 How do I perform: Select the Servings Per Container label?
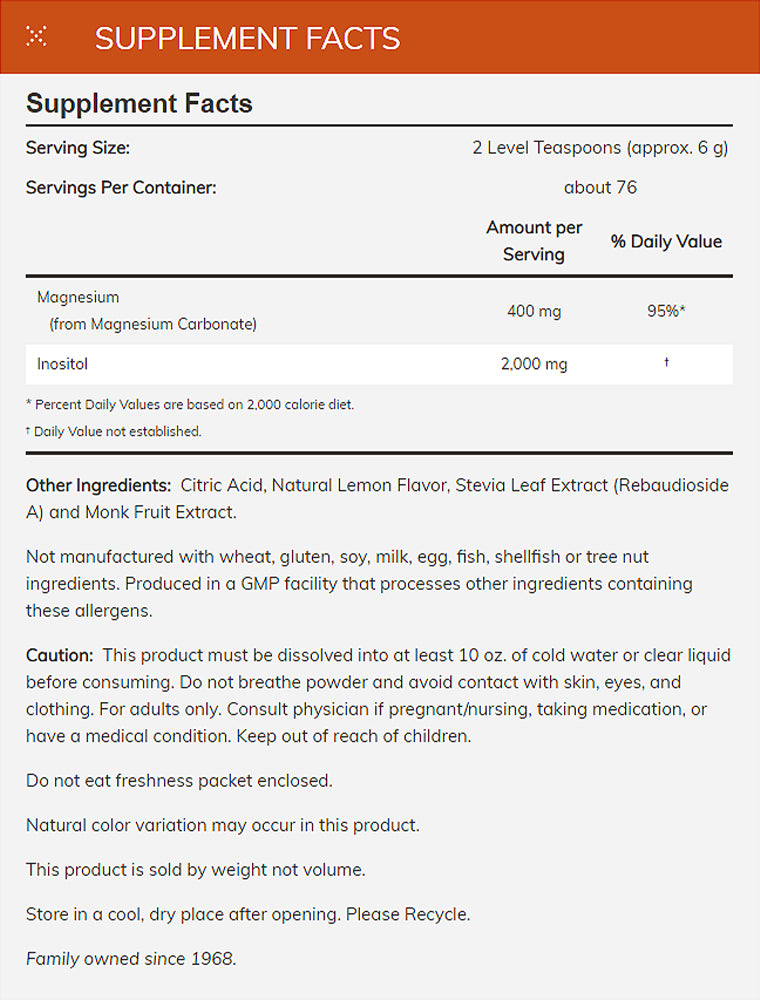121,187
